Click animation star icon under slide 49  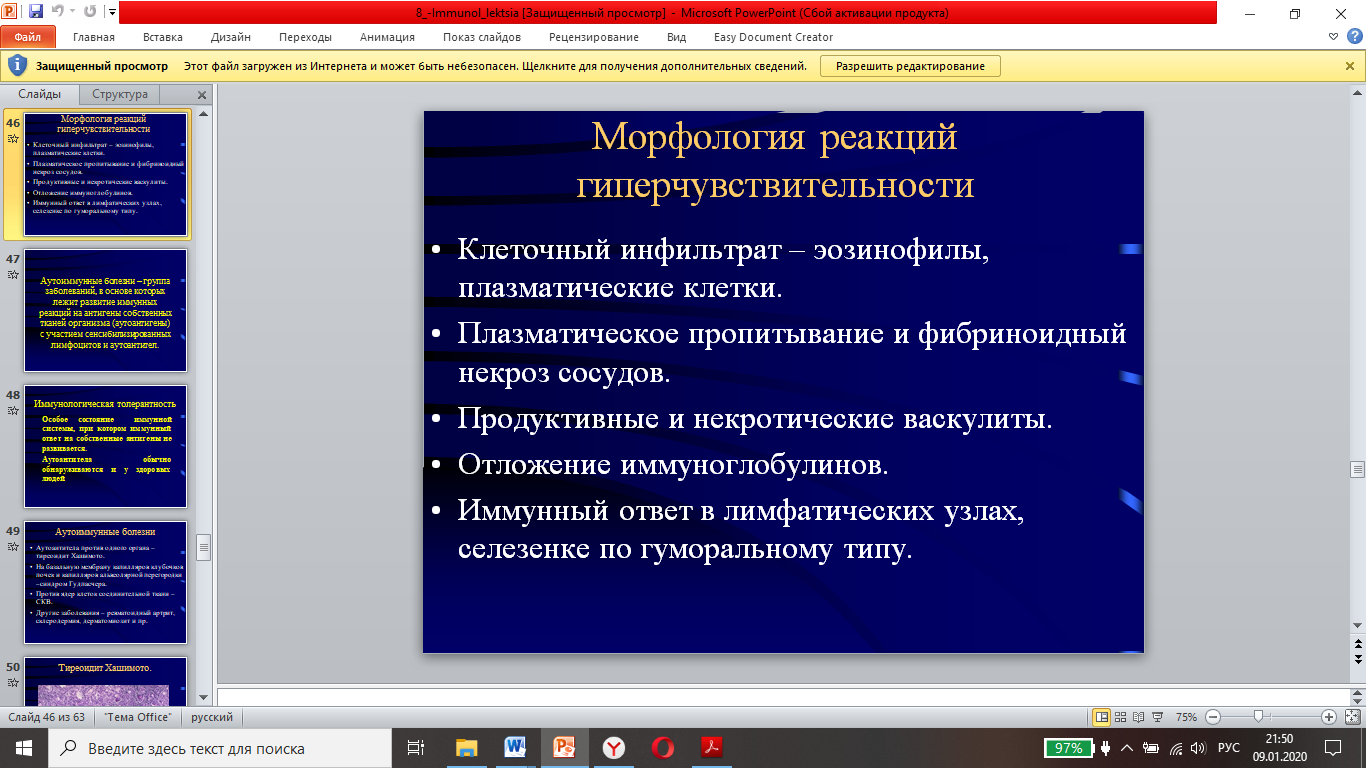13,546
